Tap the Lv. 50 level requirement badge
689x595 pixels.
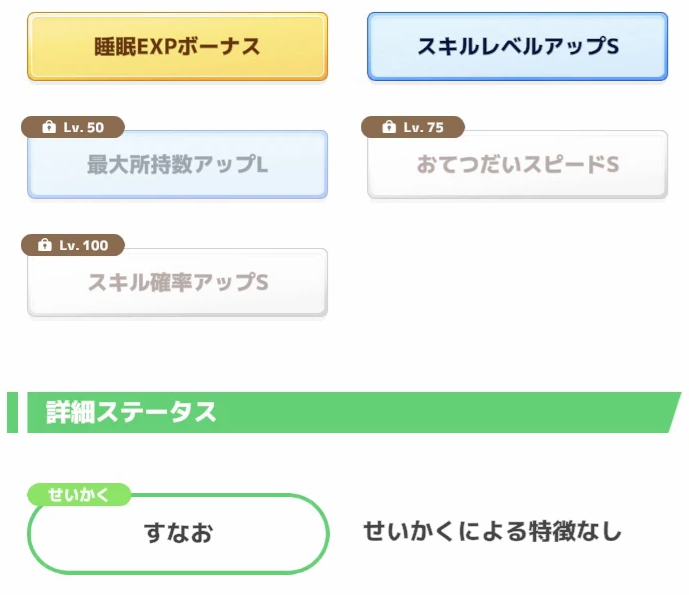tap(73, 127)
